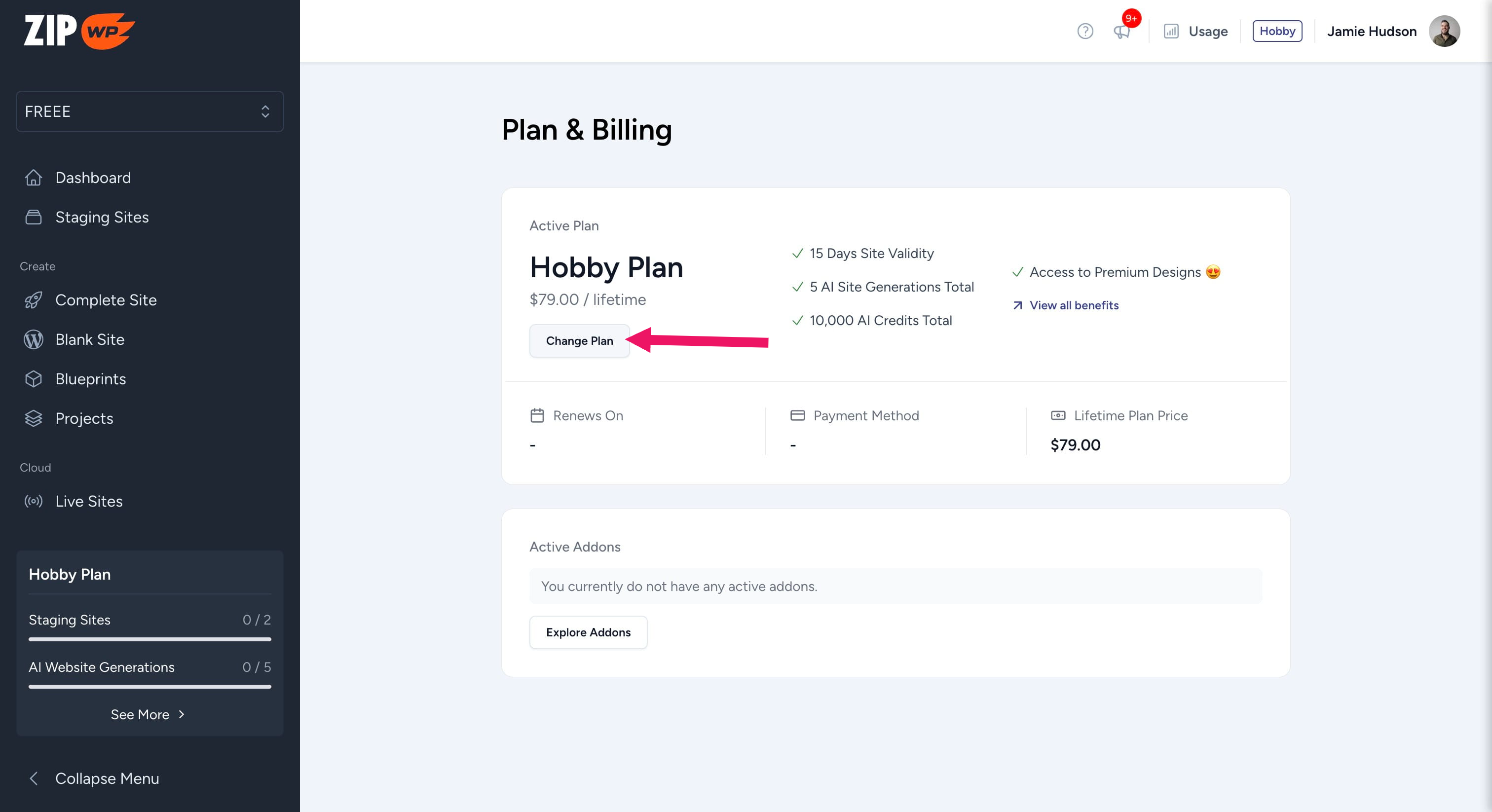Open the announcements megaphone icon

(x=1122, y=31)
